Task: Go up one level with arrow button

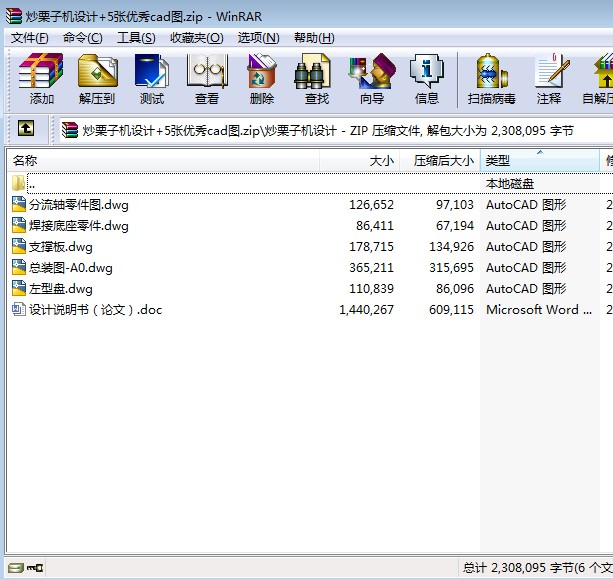Action: (x=26, y=128)
